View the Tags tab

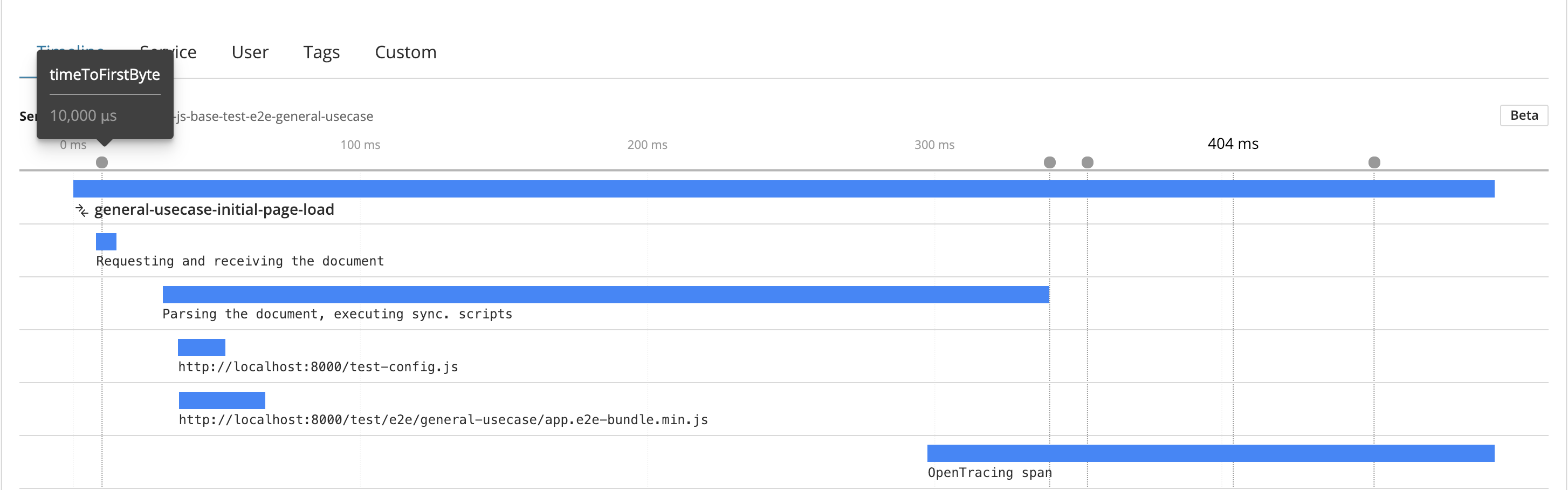pyautogui.click(x=321, y=52)
